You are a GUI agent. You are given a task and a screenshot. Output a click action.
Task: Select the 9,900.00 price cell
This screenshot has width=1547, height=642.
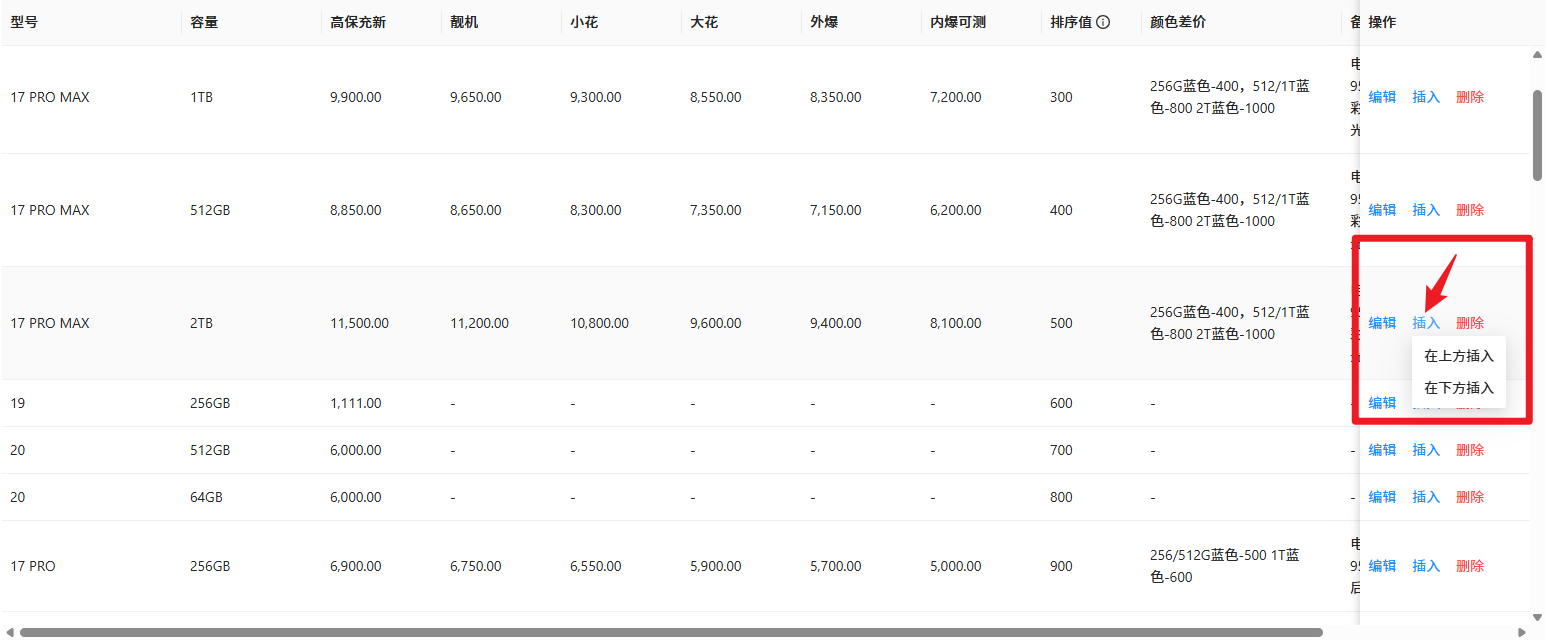coord(356,97)
